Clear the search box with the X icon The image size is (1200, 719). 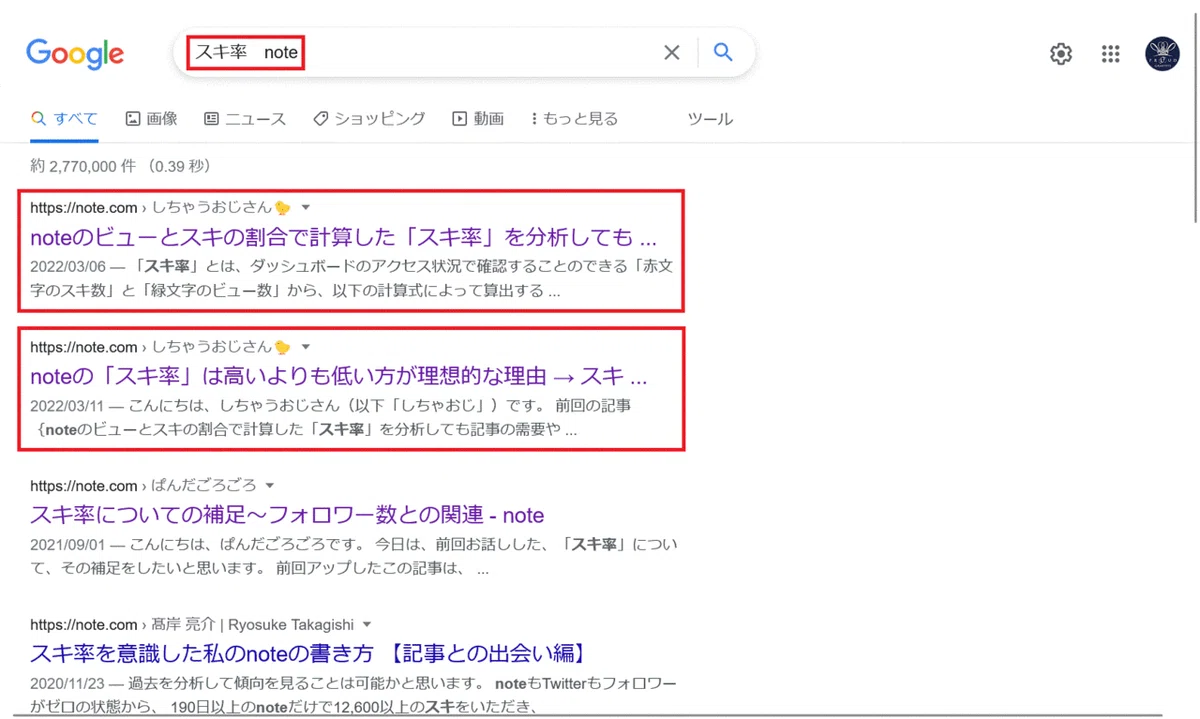[672, 53]
